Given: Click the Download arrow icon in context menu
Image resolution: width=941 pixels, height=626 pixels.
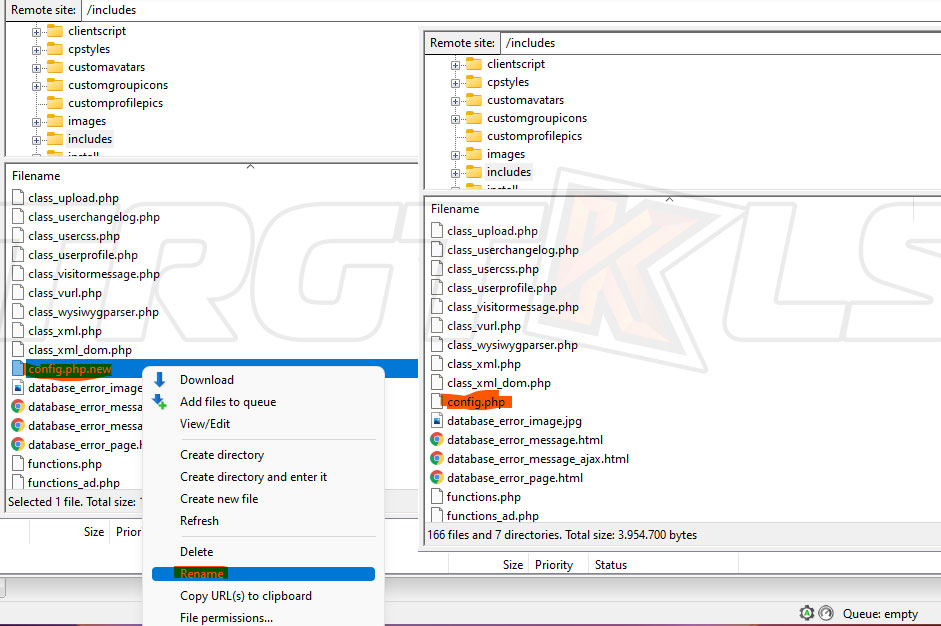Looking at the screenshot, I should 159,380.
